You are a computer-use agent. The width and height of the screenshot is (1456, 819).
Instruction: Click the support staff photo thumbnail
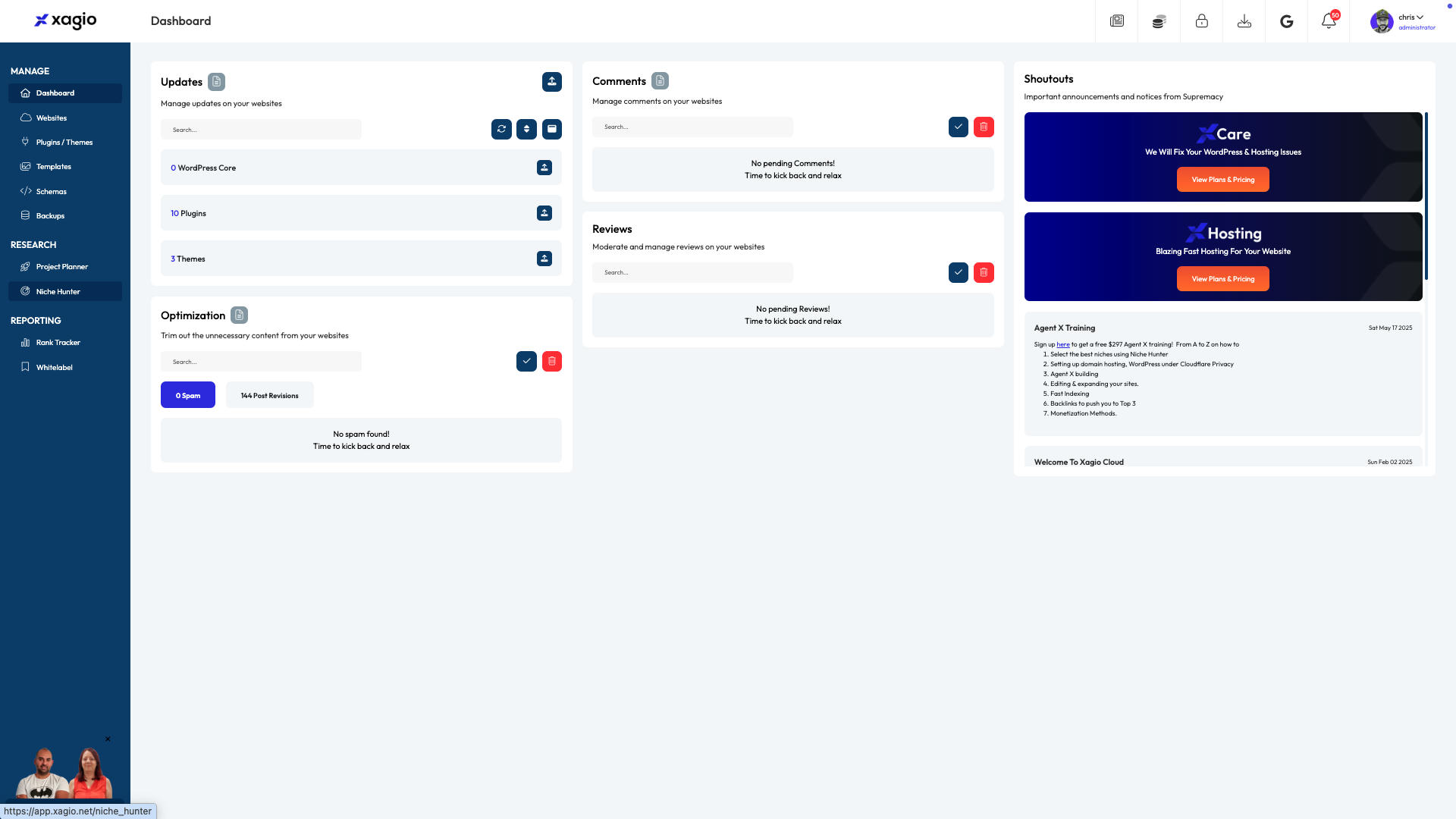[x=64, y=772]
